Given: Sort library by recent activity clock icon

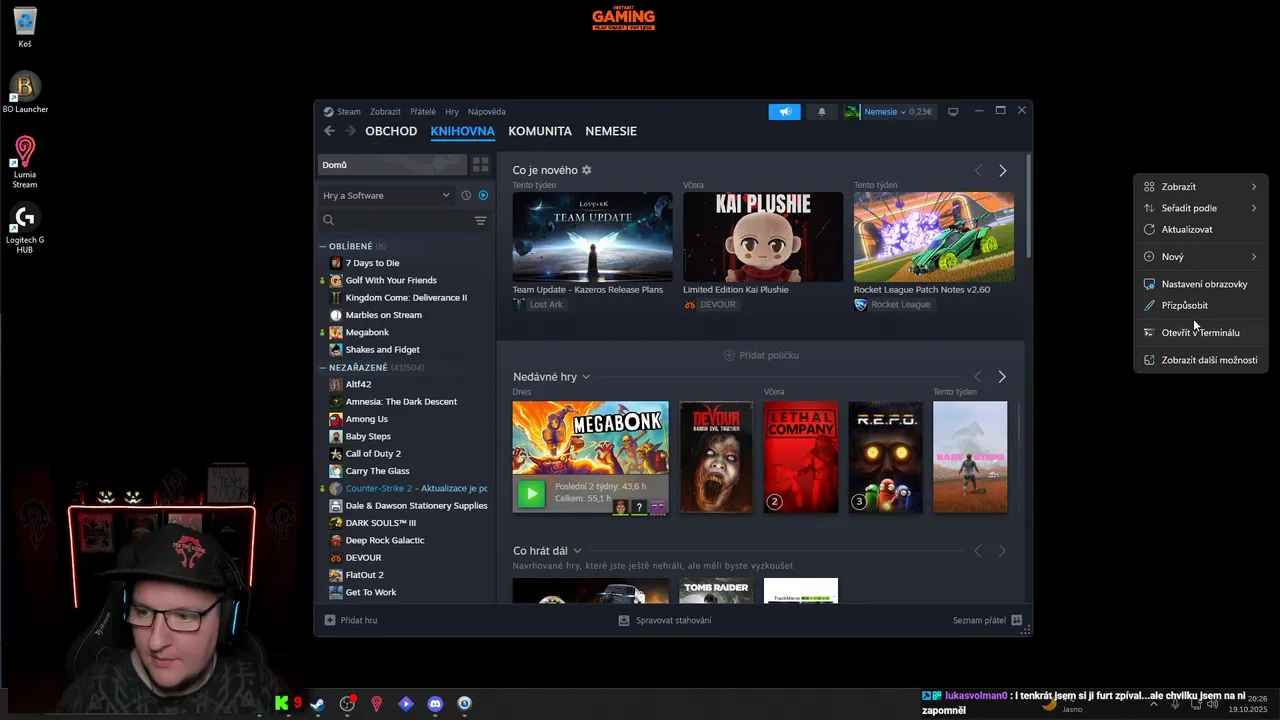Looking at the screenshot, I should [466, 195].
